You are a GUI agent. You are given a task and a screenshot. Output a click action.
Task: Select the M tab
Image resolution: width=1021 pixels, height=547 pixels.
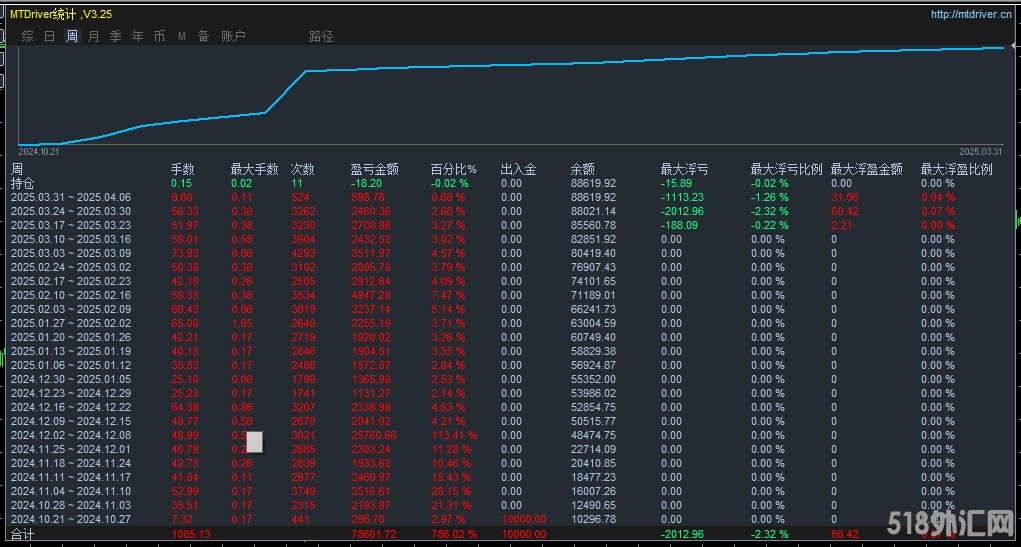[x=182, y=36]
